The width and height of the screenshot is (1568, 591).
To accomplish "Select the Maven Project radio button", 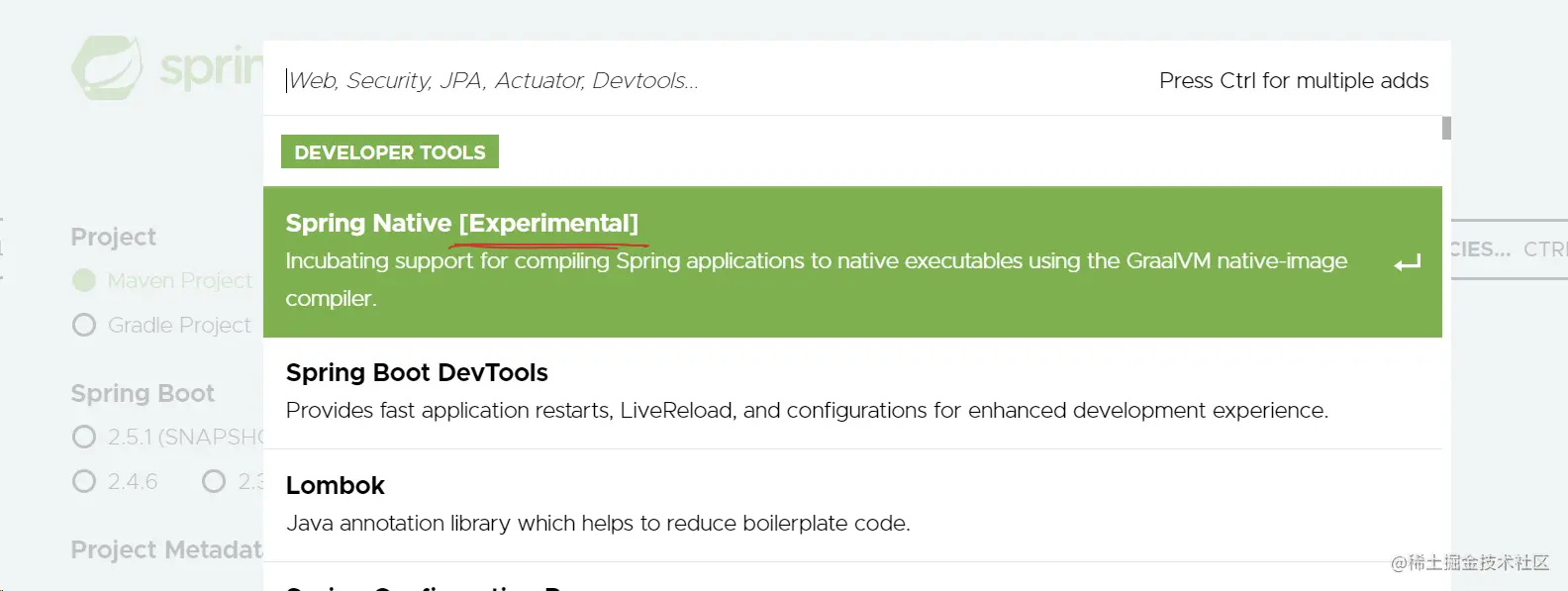I will 84,281.
